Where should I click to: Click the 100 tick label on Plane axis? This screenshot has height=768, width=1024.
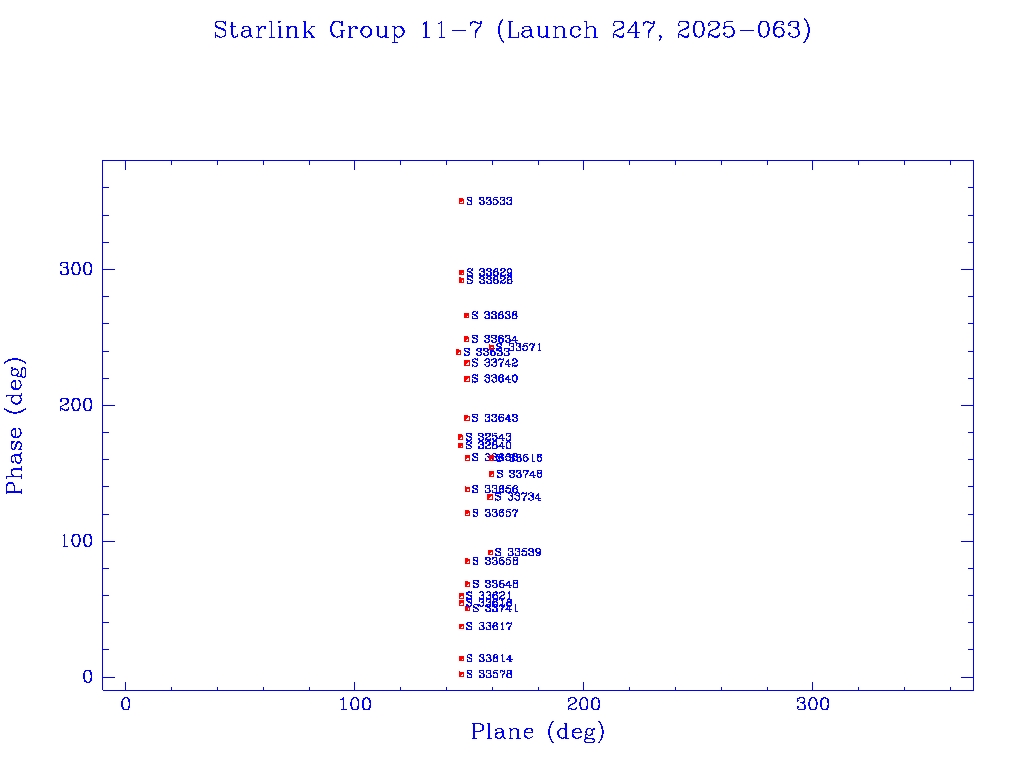(355, 705)
